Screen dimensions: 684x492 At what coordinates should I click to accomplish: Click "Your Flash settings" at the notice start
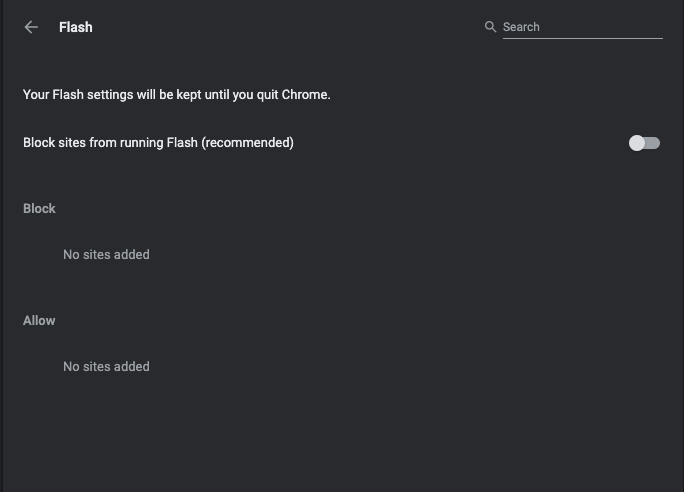[75, 95]
